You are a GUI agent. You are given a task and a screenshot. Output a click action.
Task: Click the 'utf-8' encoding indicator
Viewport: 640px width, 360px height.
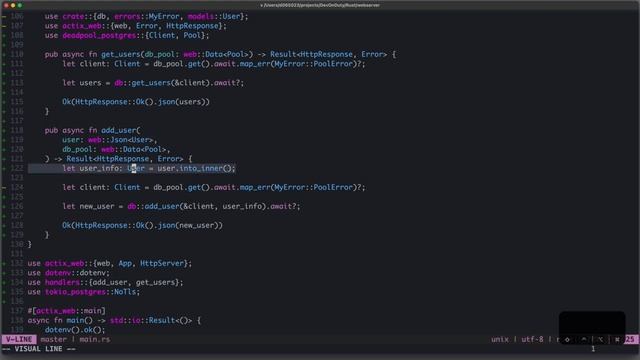click(532, 339)
